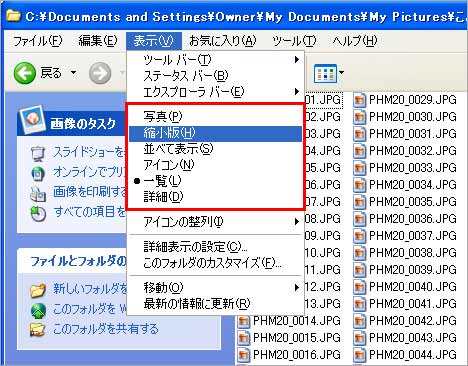This screenshot has width=468, height=366.
Task: Choose このフォルダのカスタマイズ(F)... entry
Action: click(x=215, y=263)
